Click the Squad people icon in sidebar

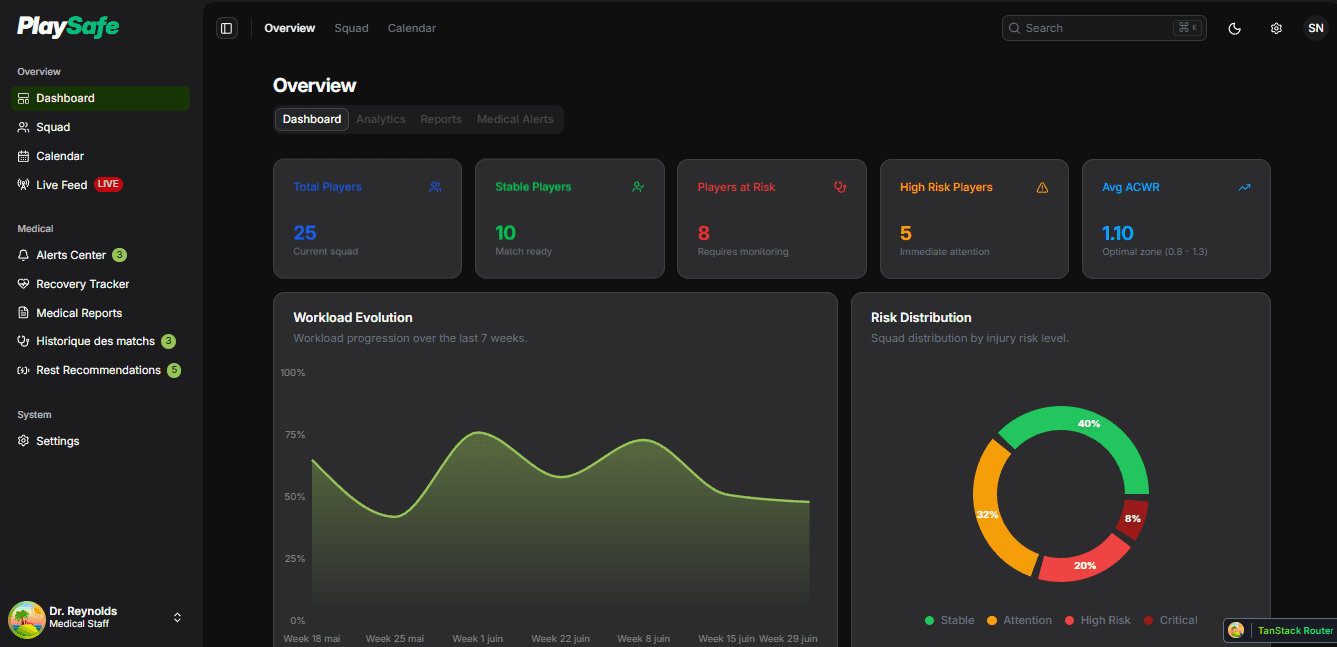point(24,127)
